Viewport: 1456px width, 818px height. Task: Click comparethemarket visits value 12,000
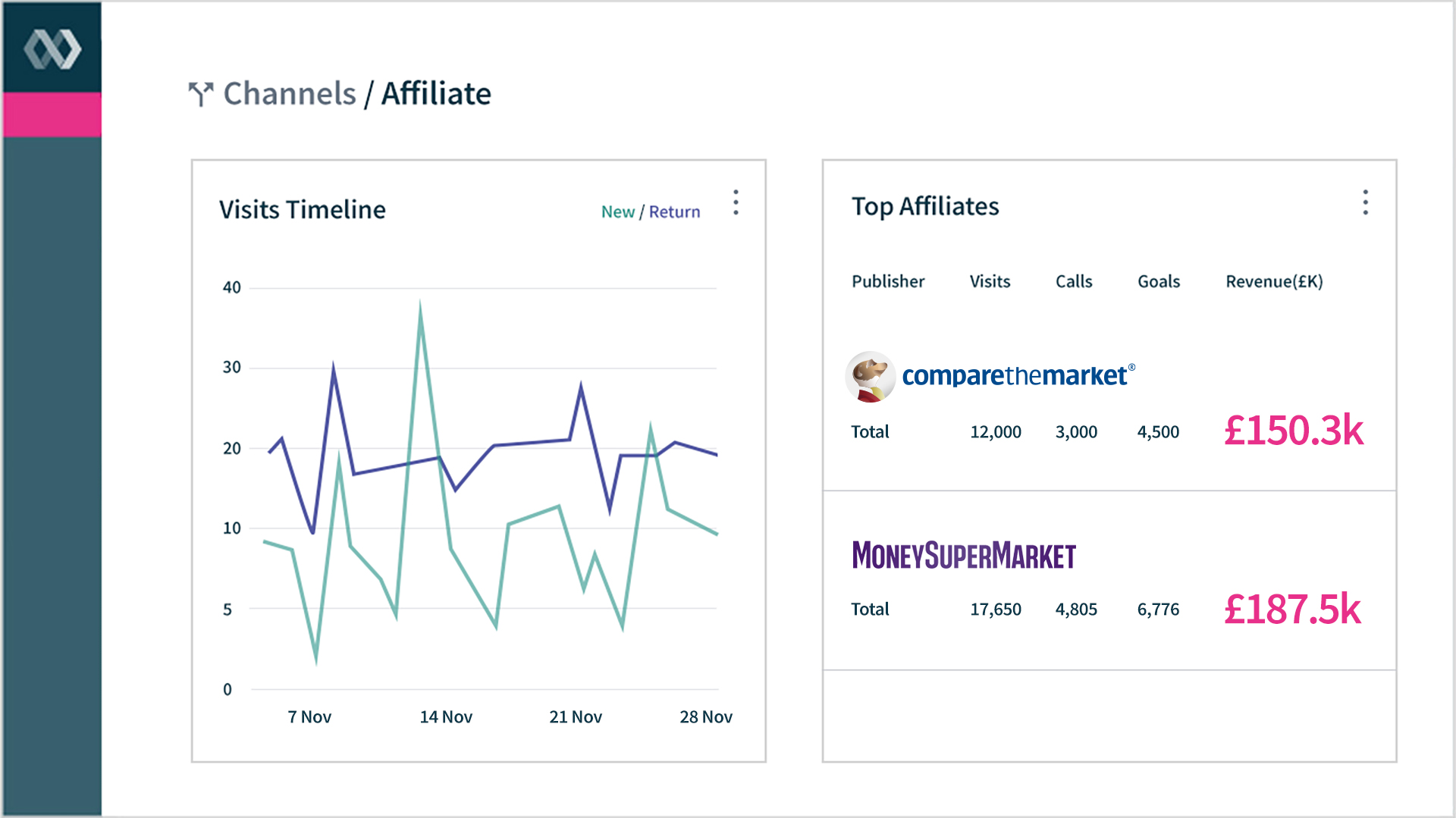pos(996,432)
